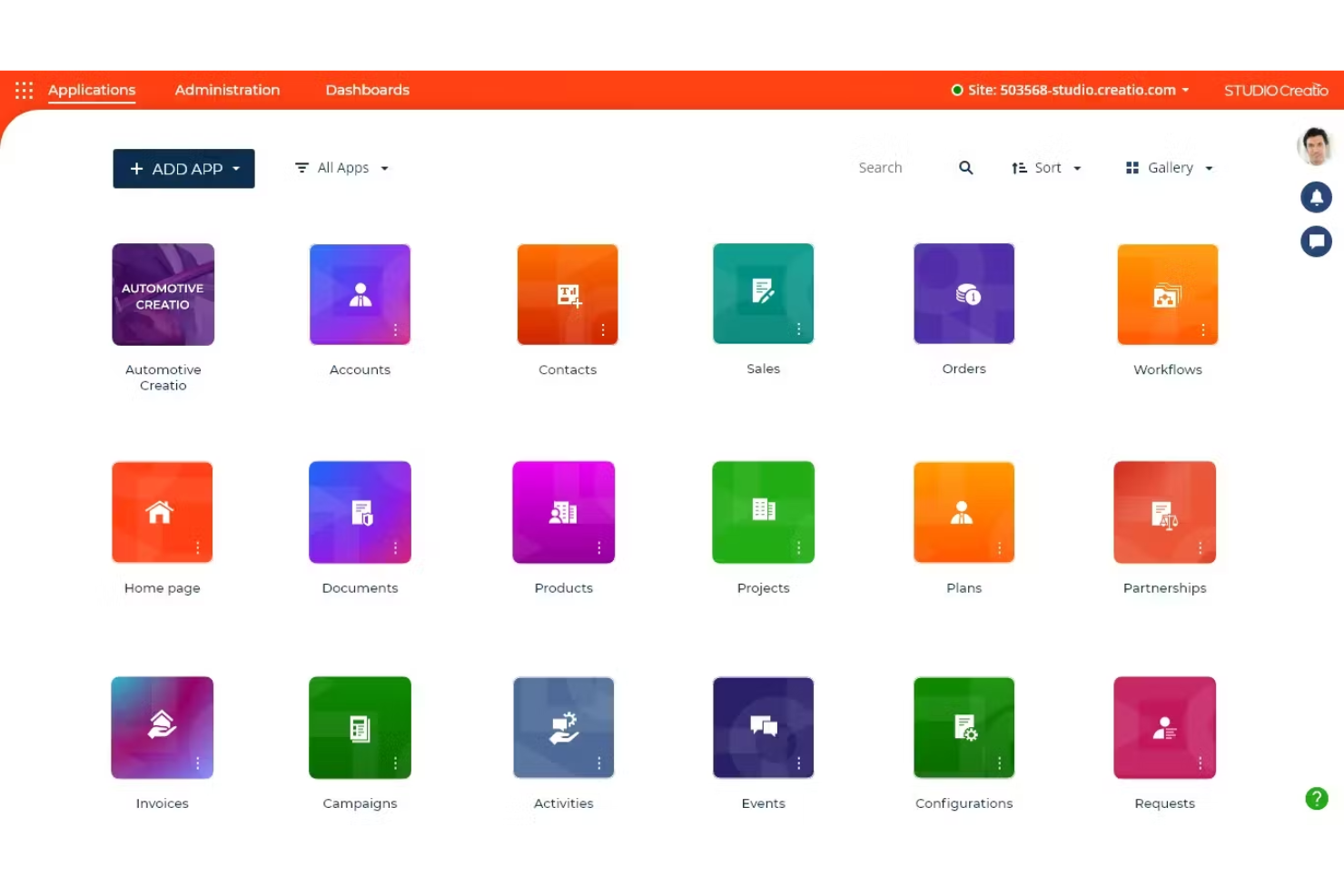Open the Dashboards menu item

click(368, 89)
